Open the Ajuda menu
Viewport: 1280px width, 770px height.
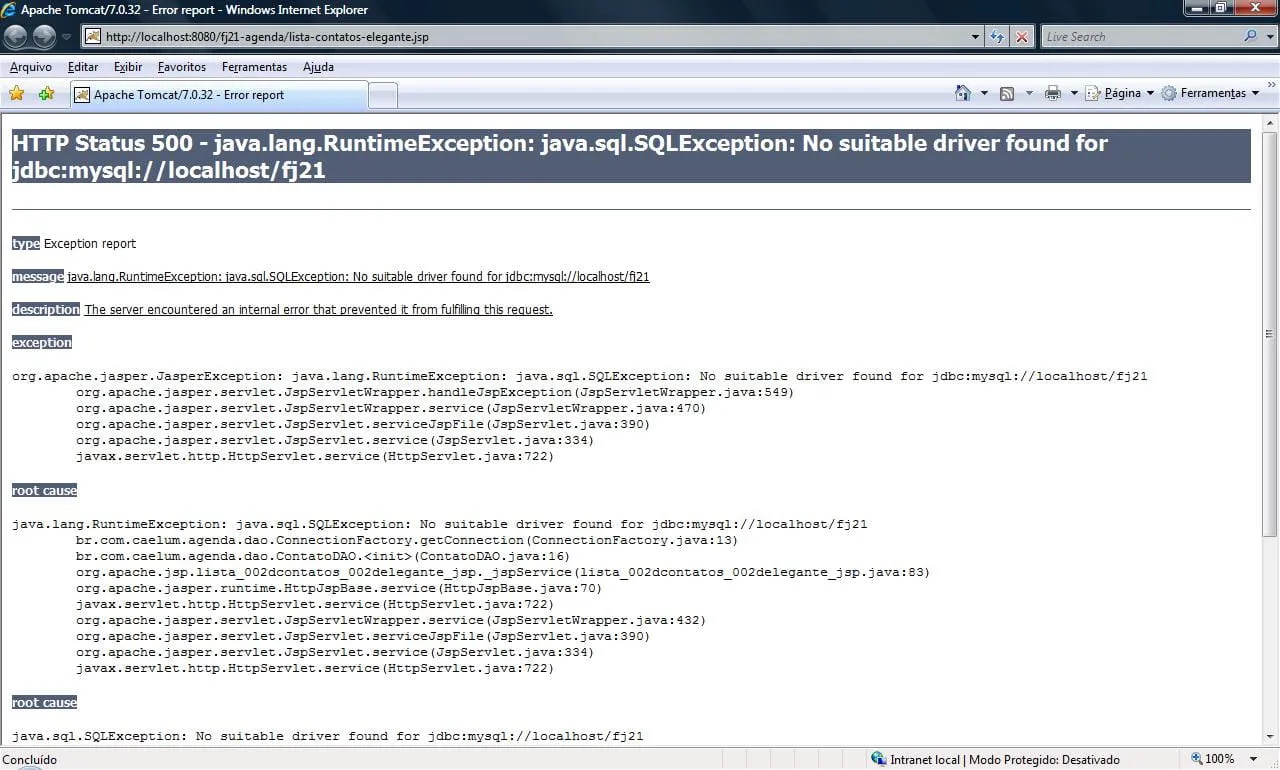click(318, 67)
